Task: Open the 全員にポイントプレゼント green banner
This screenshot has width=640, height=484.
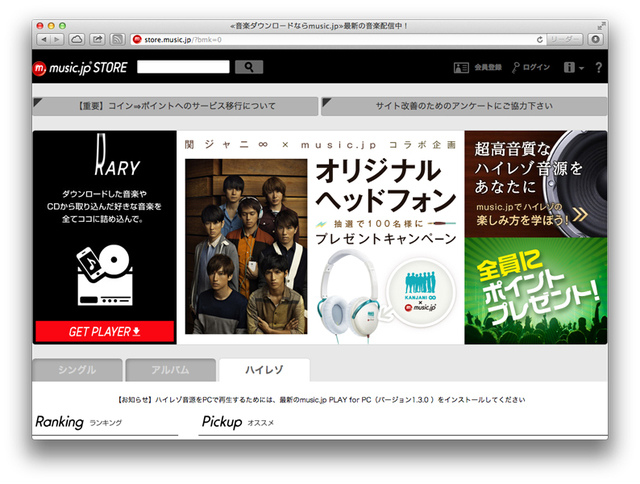Action: pos(535,290)
